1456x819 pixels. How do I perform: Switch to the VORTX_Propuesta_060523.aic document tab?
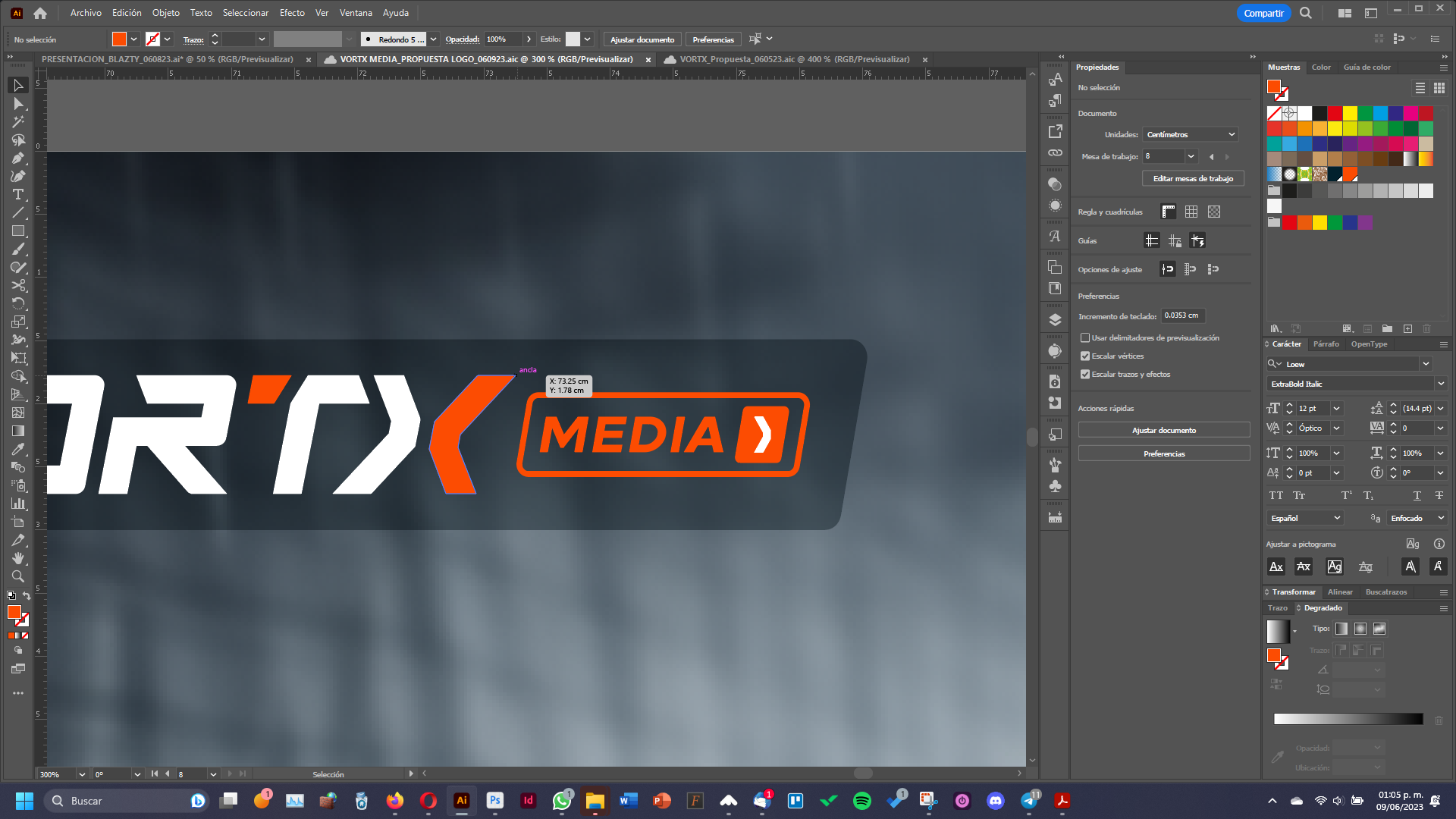pyautogui.click(x=794, y=59)
